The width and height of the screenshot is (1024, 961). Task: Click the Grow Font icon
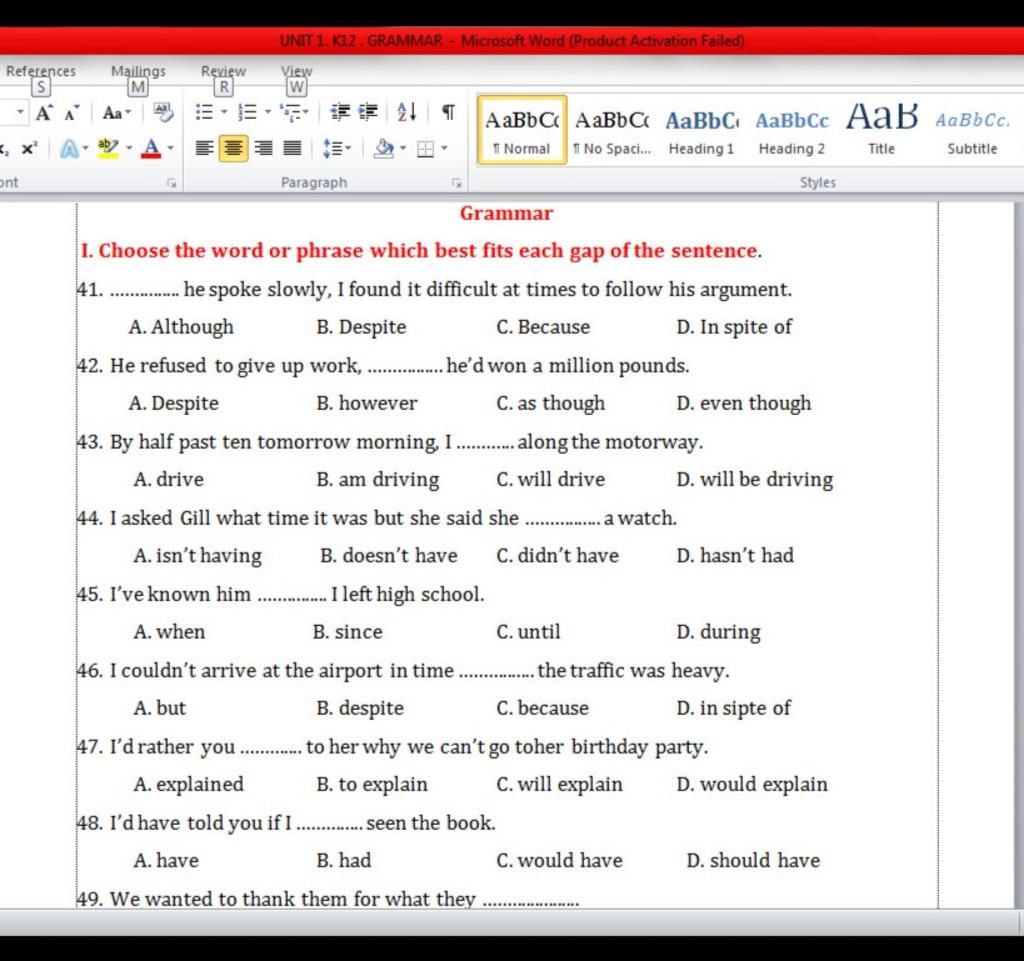click(x=44, y=113)
